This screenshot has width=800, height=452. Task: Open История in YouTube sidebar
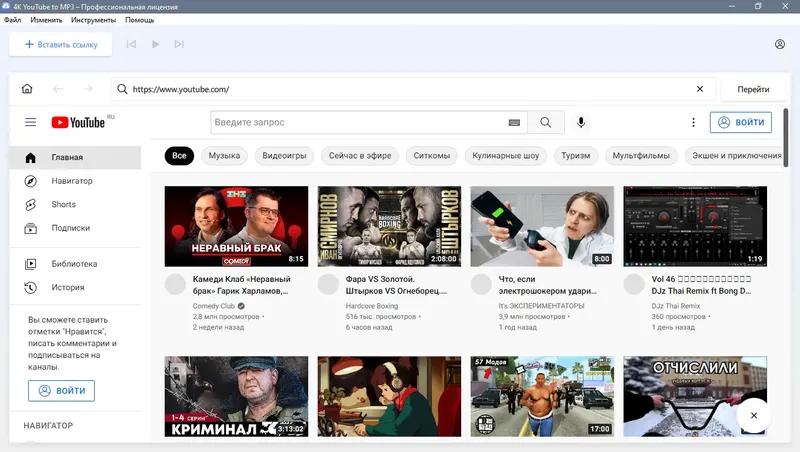(75, 287)
